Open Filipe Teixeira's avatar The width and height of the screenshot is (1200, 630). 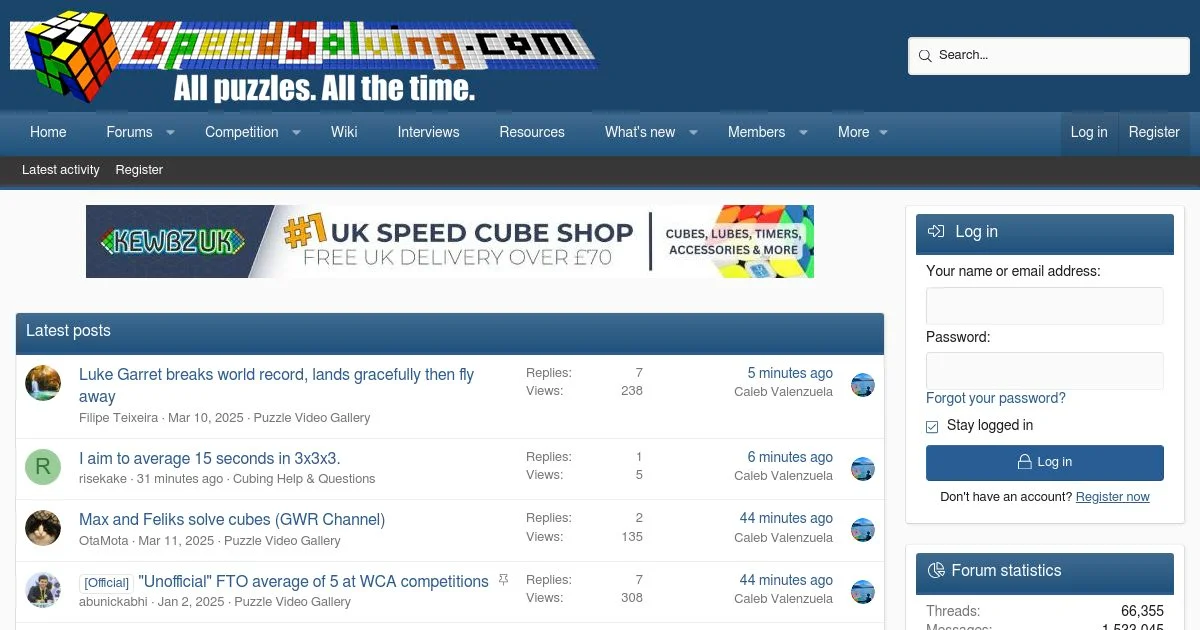click(x=43, y=383)
